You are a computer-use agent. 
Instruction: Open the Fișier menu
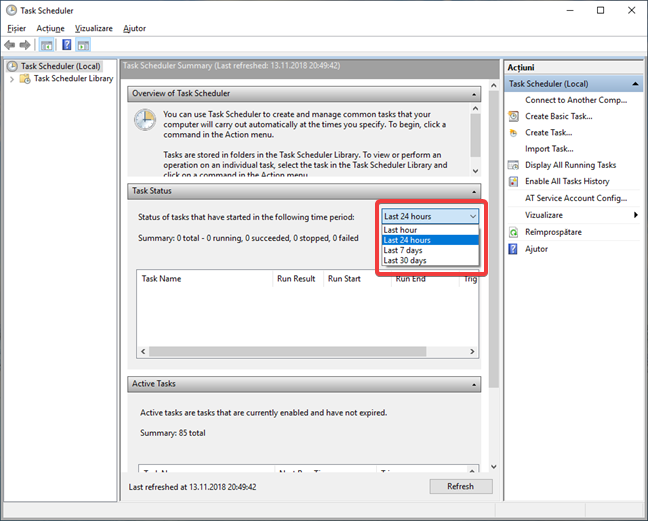17,29
